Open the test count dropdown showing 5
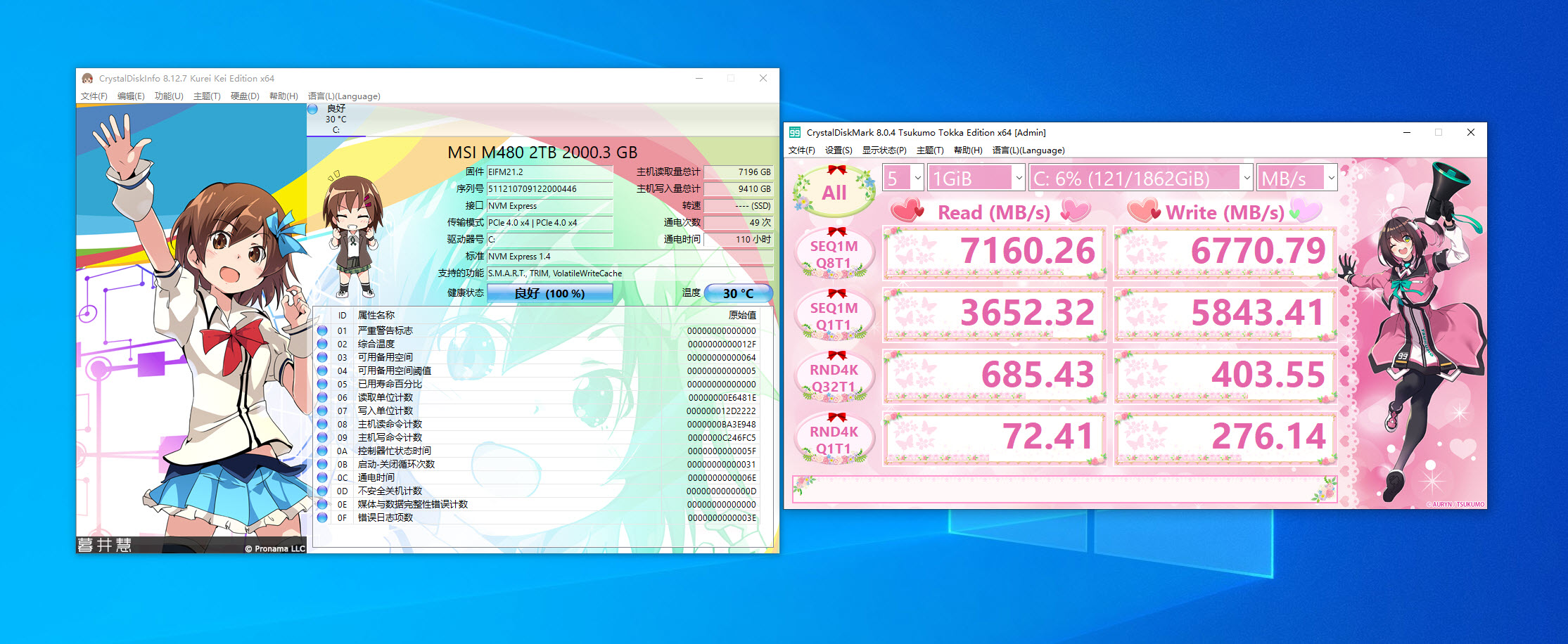This screenshot has height=644, width=1568. pos(903,177)
